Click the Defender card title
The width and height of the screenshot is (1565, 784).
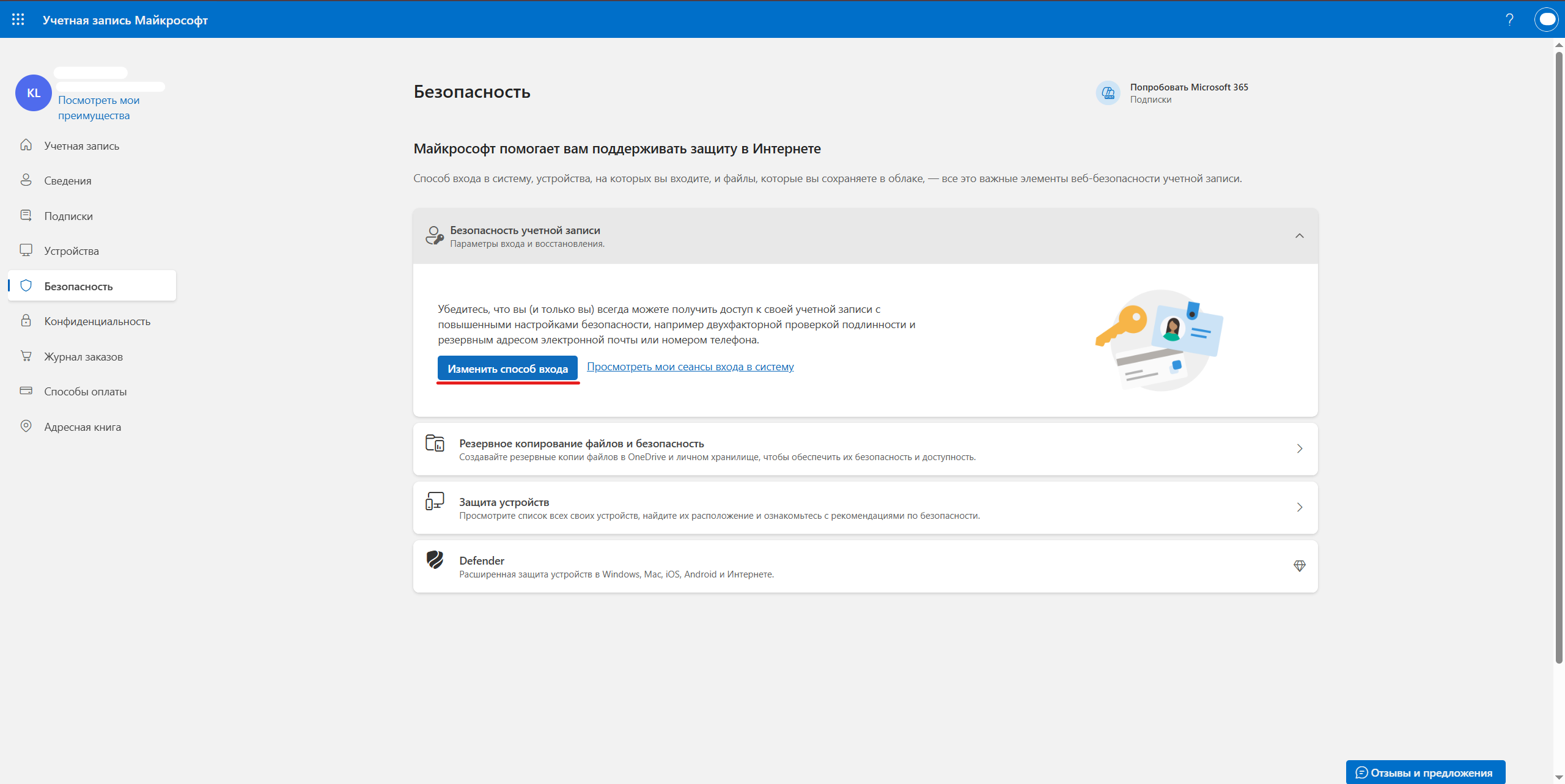[x=482, y=560]
